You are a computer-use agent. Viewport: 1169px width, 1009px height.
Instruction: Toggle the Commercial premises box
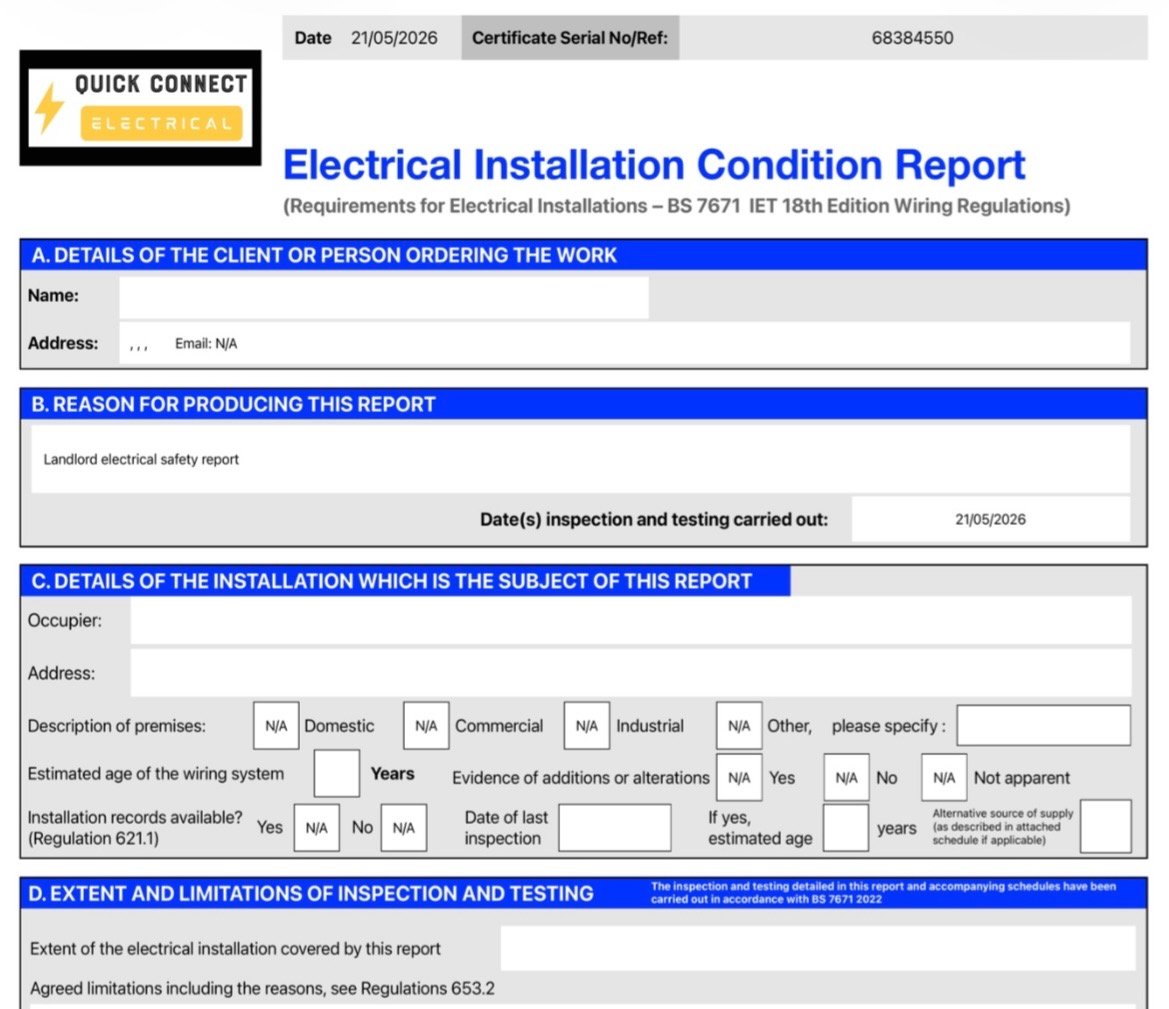426,726
